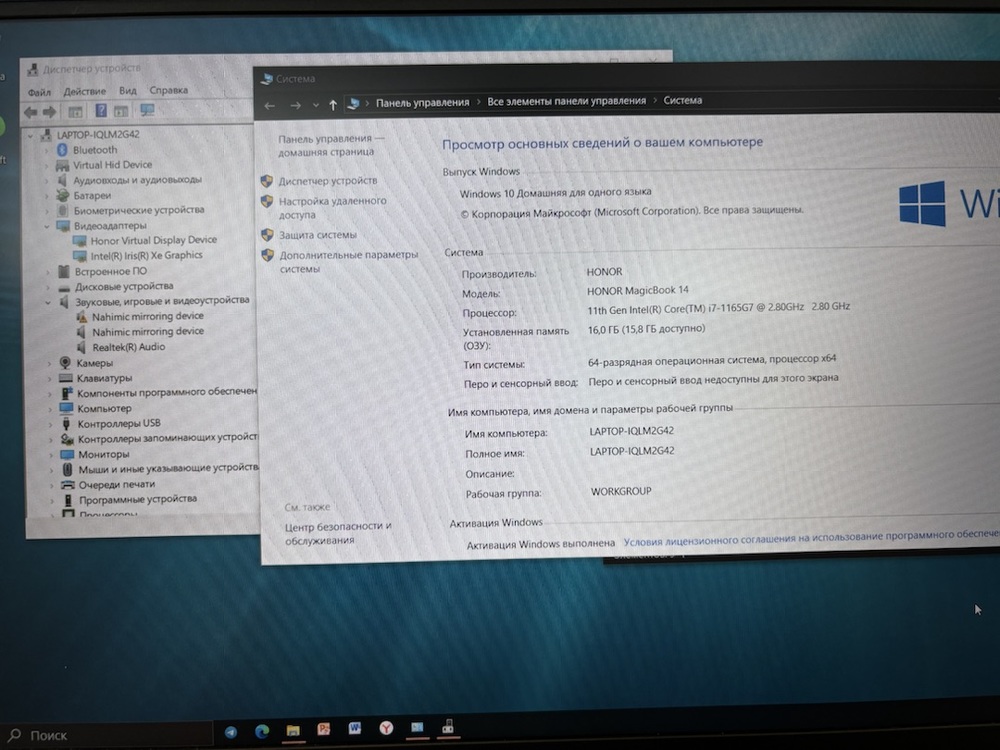Screen dimensions: 1000x750
Task: Click the Back navigation arrow in Device Manager
Action: tap(31, 111)
